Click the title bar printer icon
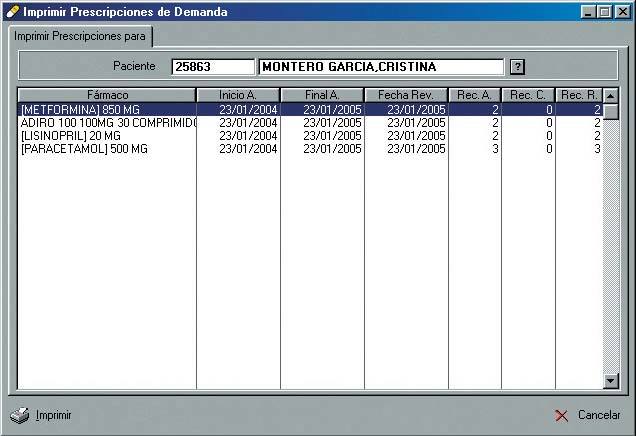Screen dimensions: 636x436 tap(12, 12)
